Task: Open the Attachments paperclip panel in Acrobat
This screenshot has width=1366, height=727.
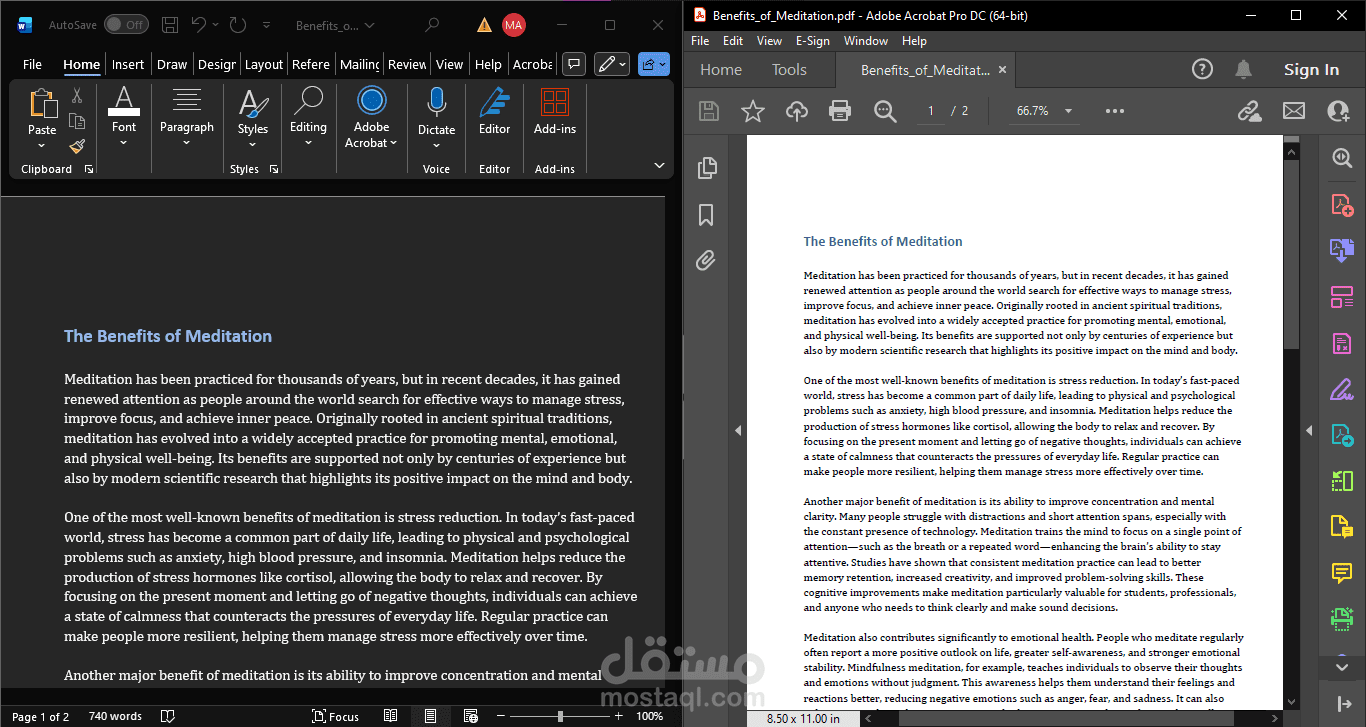Action: coord(706,261)
